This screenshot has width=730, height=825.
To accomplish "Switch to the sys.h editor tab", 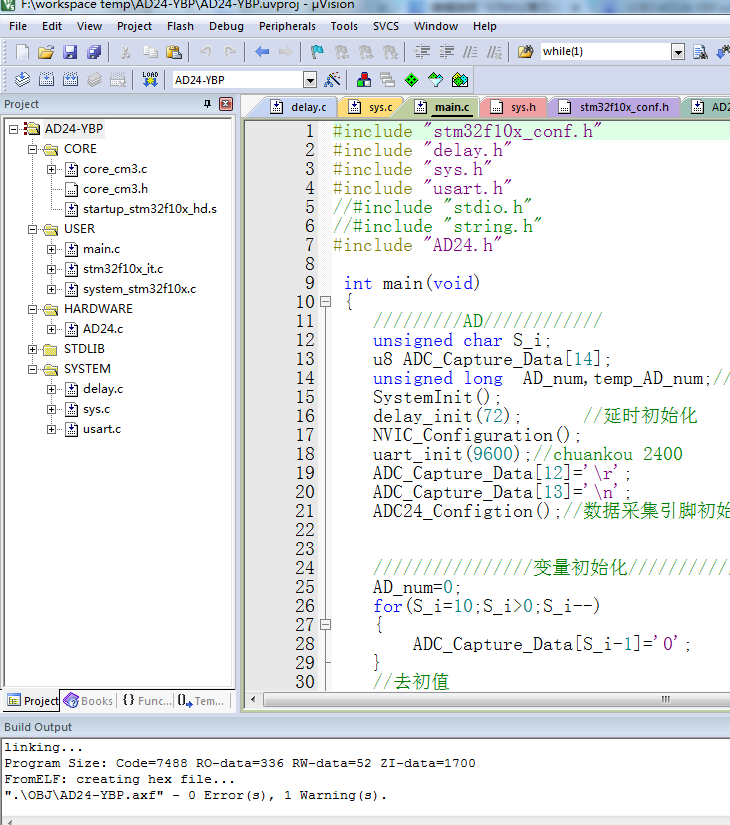I will pos(513,107).
